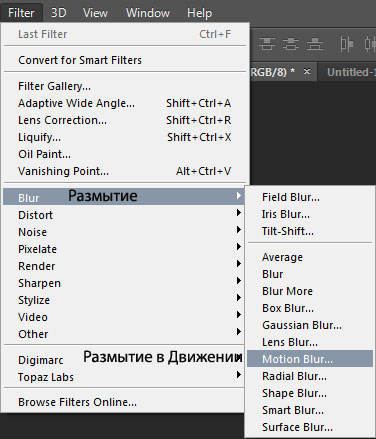The image size is (376, 439).
Task: Open the Window menu
Action: pyautogui.click(x=148, y=13)
